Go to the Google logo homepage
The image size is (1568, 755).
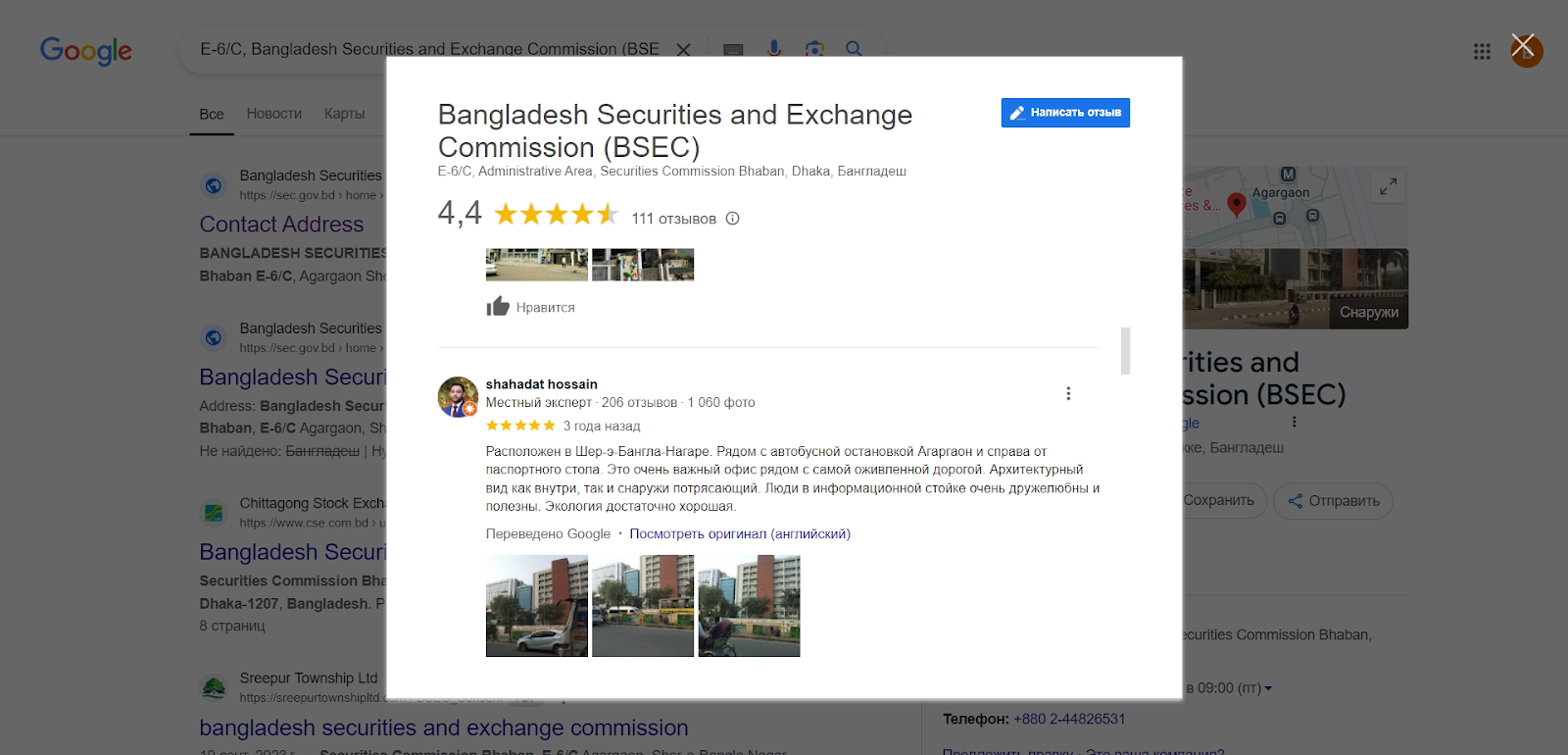86,50
